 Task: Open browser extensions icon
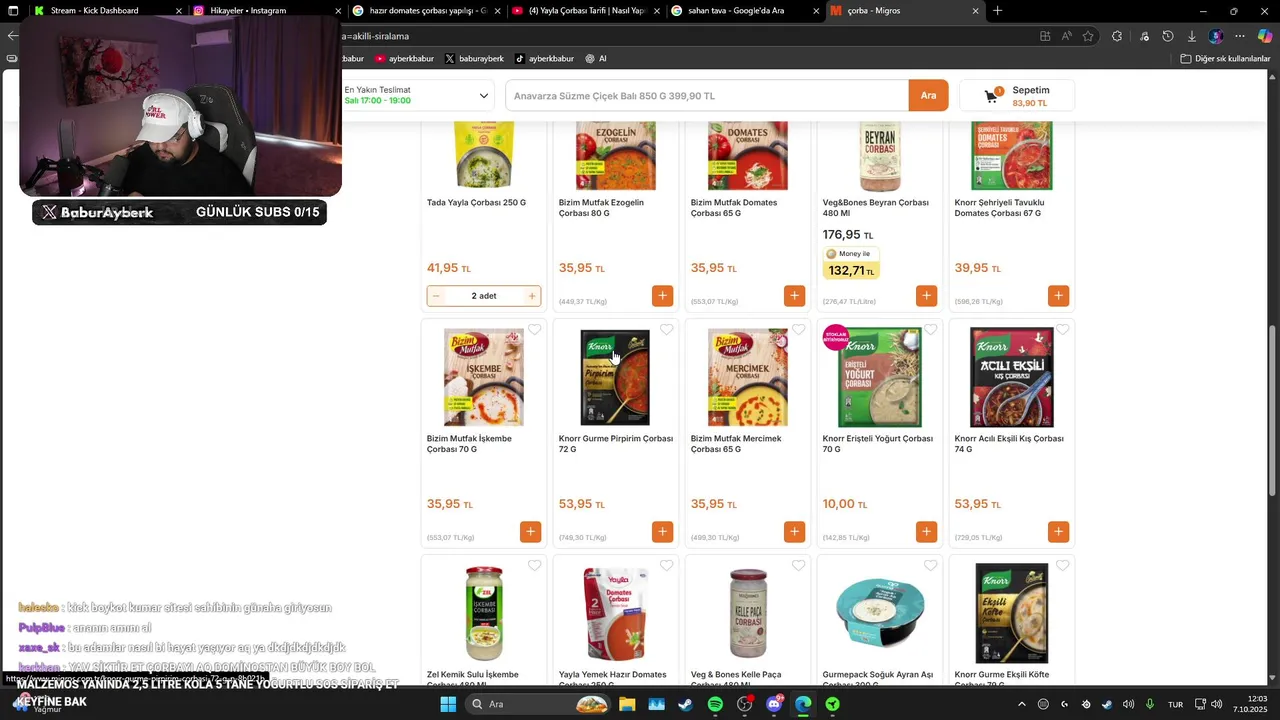click(x=1117, y=36)
